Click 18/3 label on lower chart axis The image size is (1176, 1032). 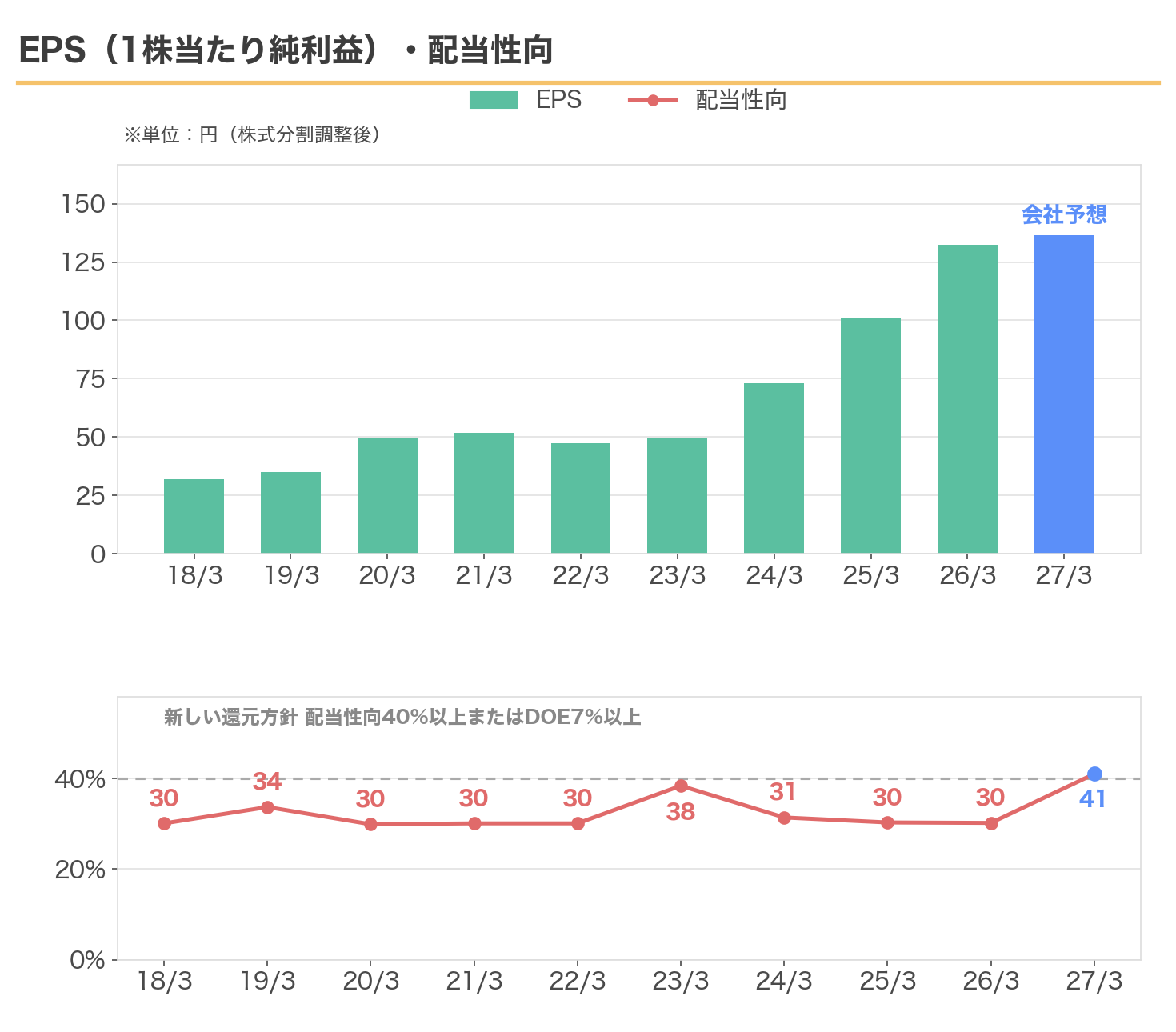pyautogui.click(x=164, y=981)
